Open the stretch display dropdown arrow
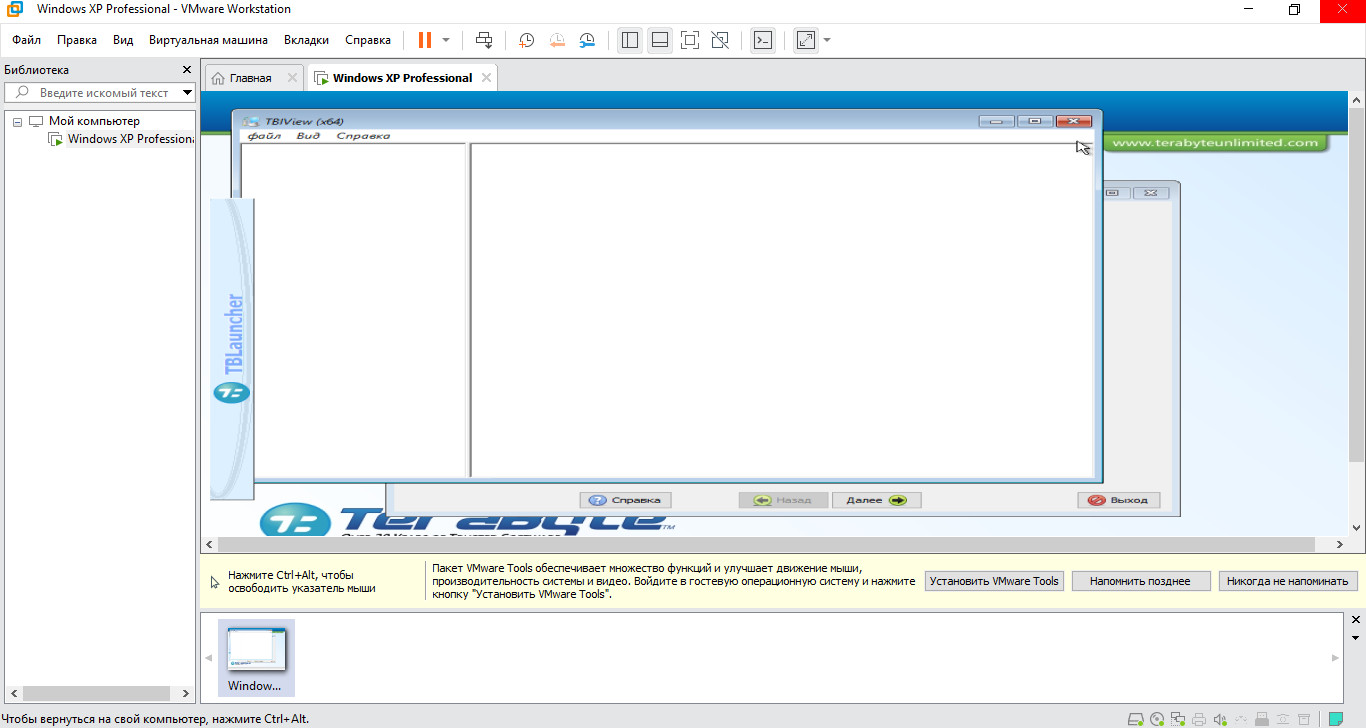Image resolution: width=1366 pixels, height=728 pixels. pyautogui.click(x=827, y=40)
